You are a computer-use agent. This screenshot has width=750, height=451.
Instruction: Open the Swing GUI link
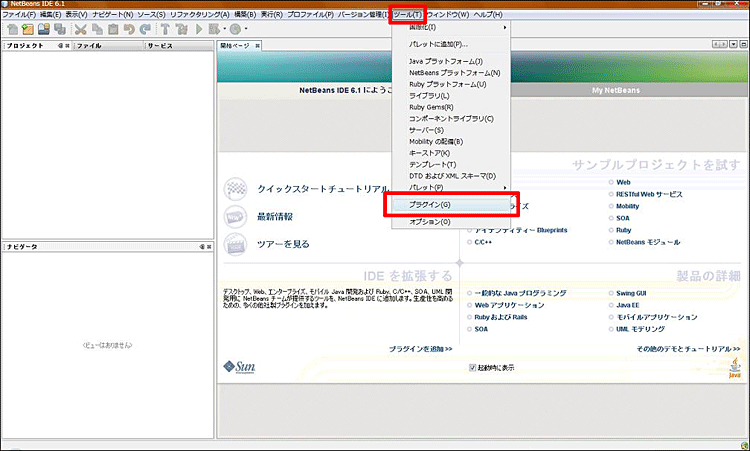click(x=631, y=293)
